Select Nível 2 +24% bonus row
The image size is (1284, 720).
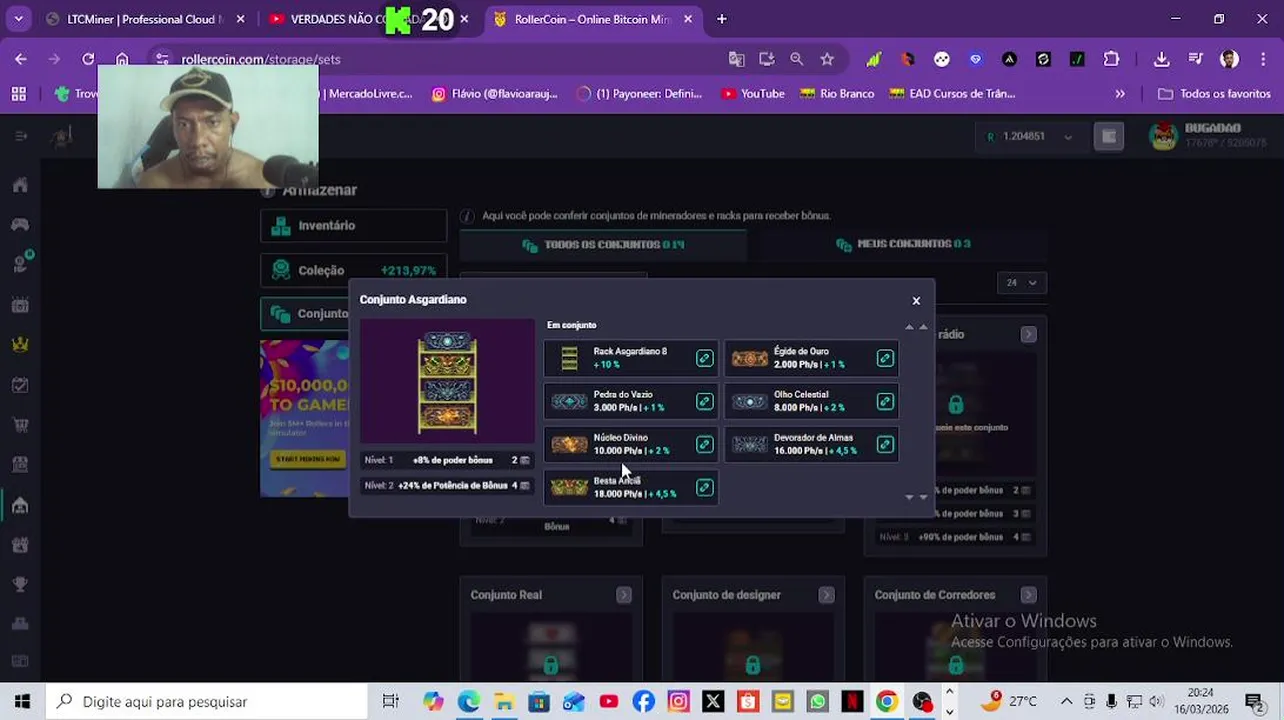[x=447, y=485]
